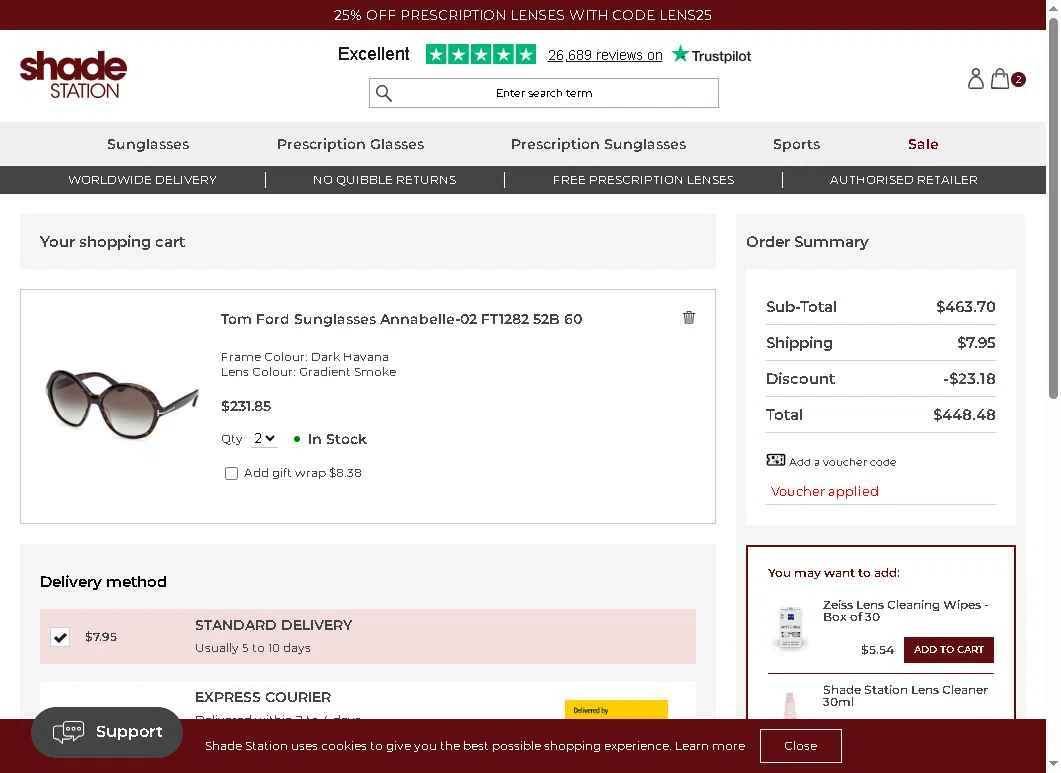This screenshot has width=1061, height=773.
Task: Click the Zeiss wipes $5.54 price
Action: point(877,650)
